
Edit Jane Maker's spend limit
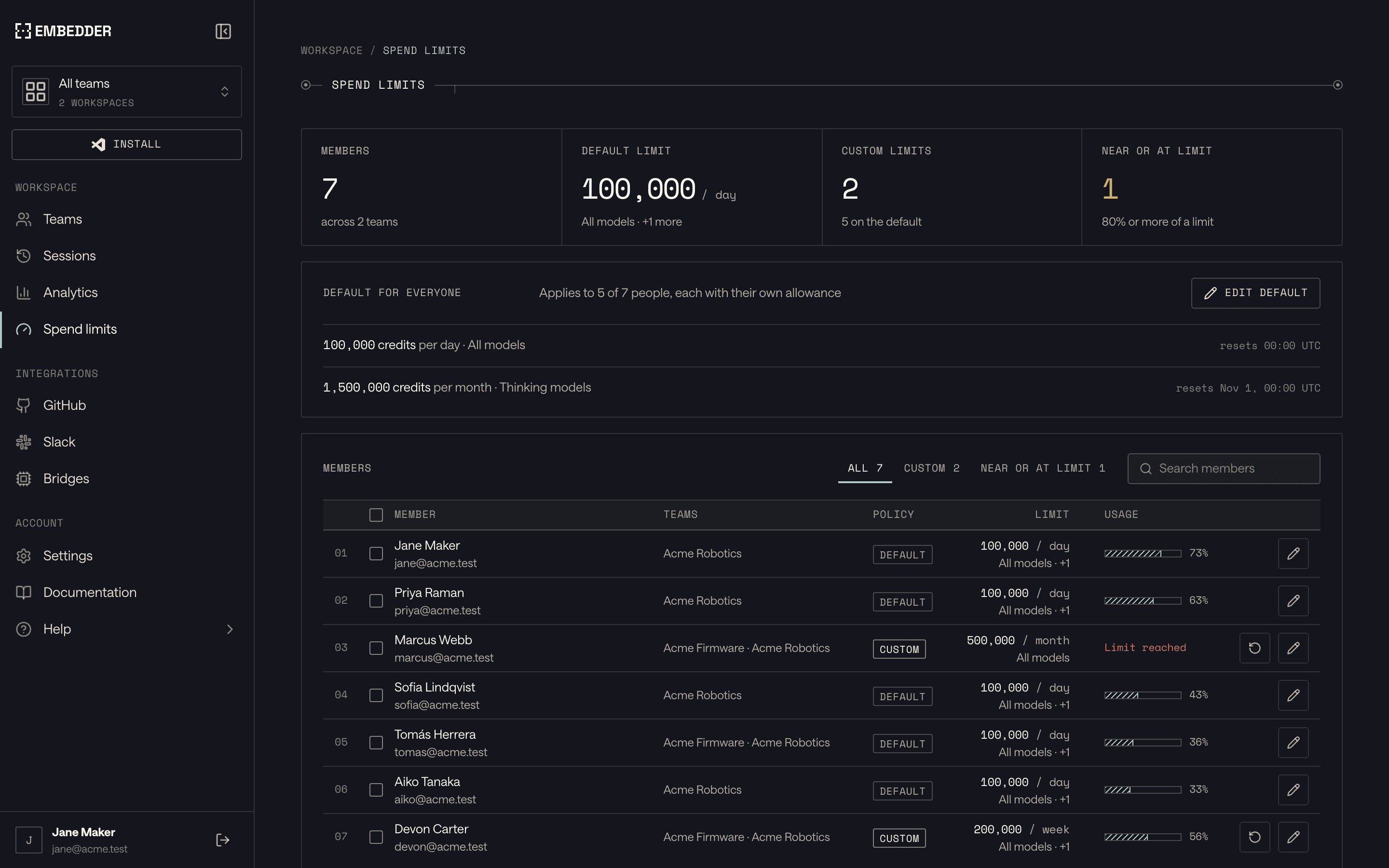(x=1293, y=554)
